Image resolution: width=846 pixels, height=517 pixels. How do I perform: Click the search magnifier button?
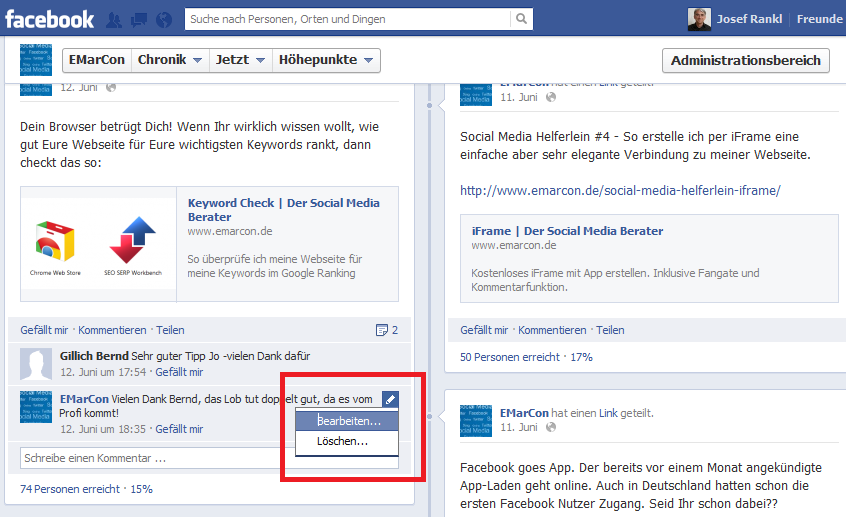[x=521, y=19]
